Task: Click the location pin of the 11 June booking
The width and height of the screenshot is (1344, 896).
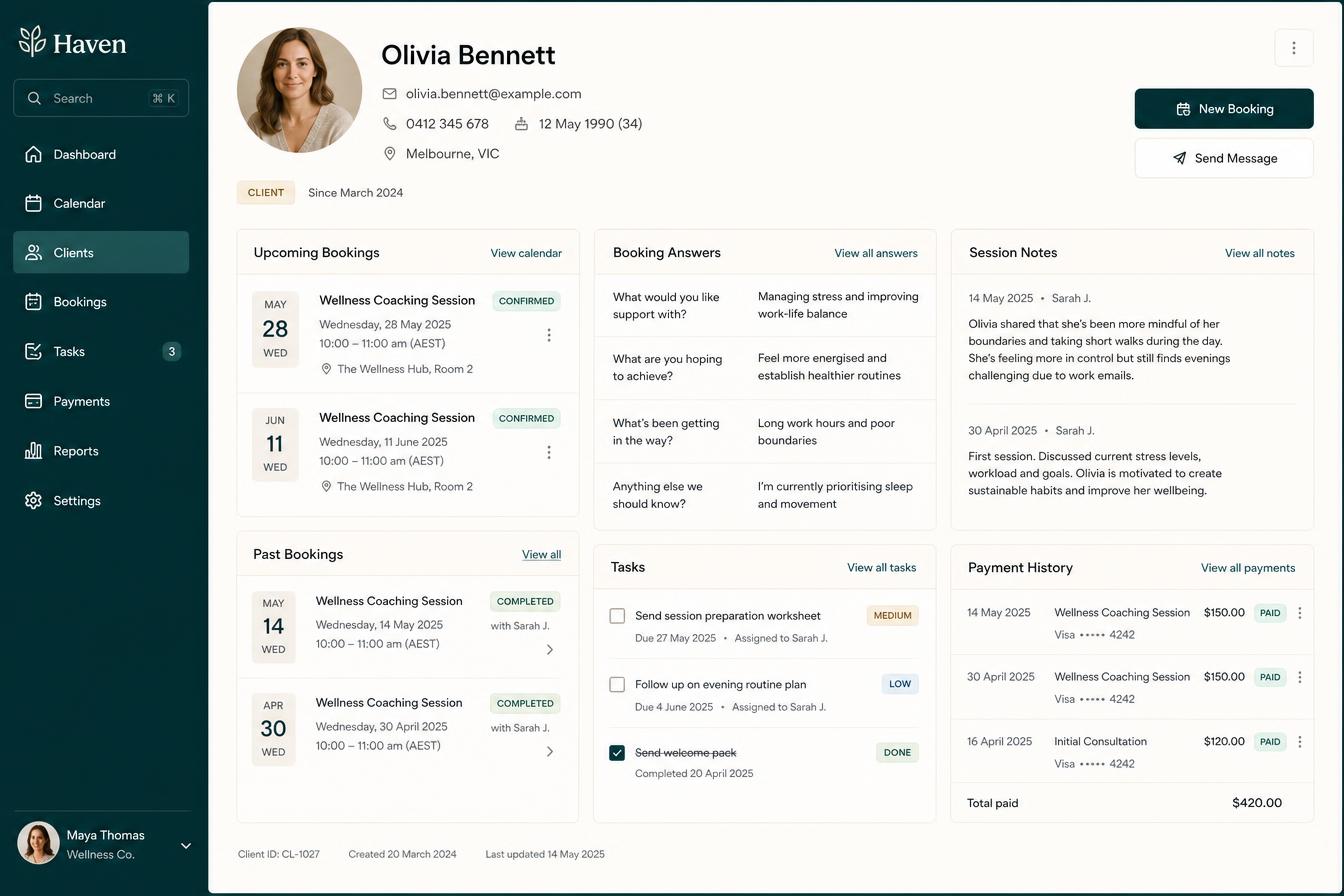Action: pos(326,487)
